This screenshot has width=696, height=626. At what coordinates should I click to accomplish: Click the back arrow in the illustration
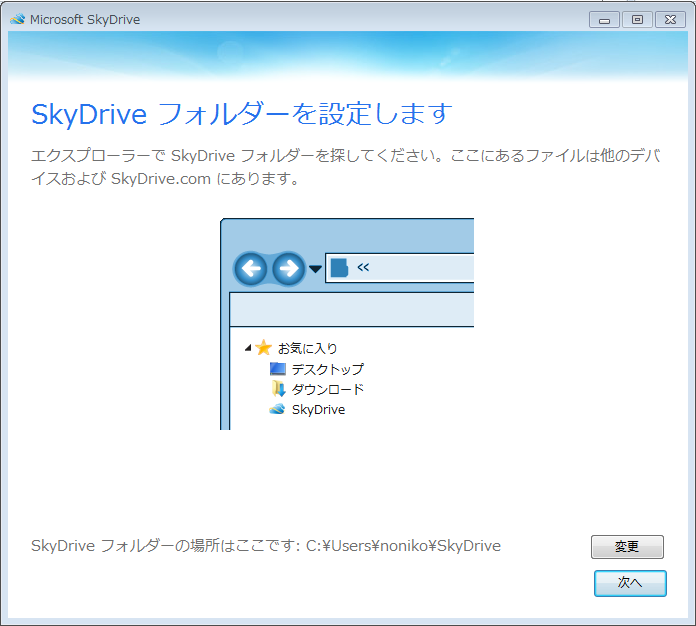251,269
